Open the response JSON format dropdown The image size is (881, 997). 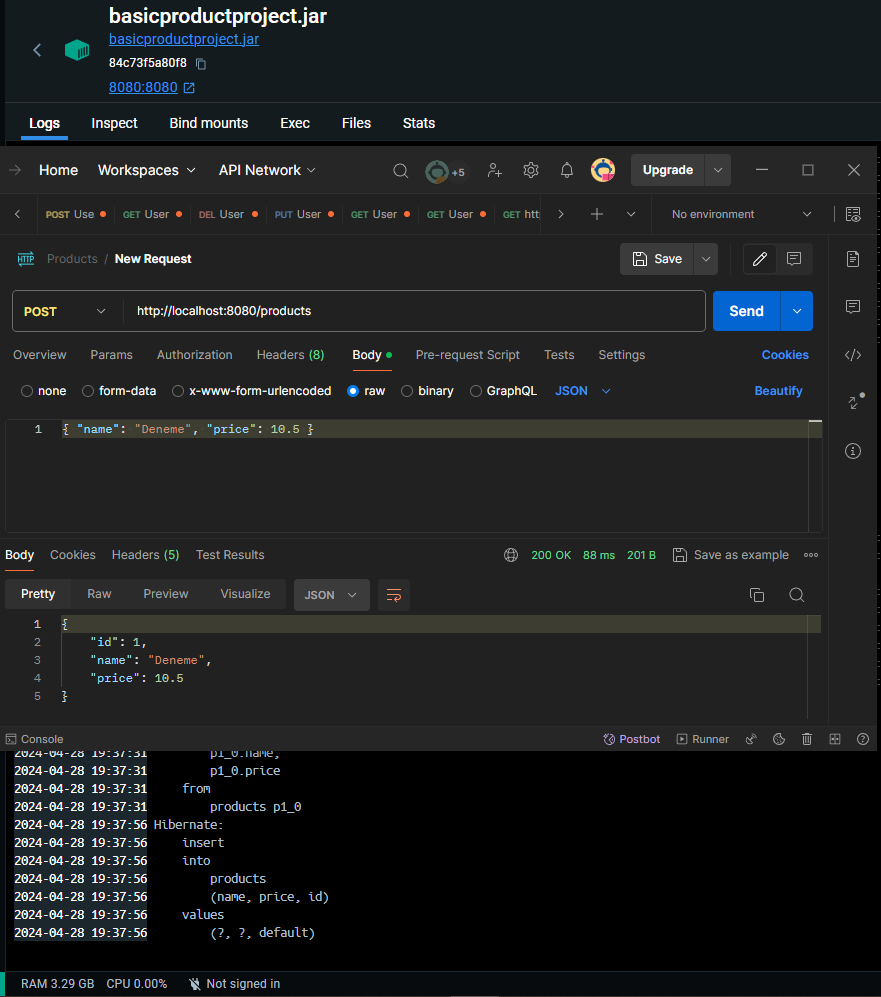[x=331, y=595]
